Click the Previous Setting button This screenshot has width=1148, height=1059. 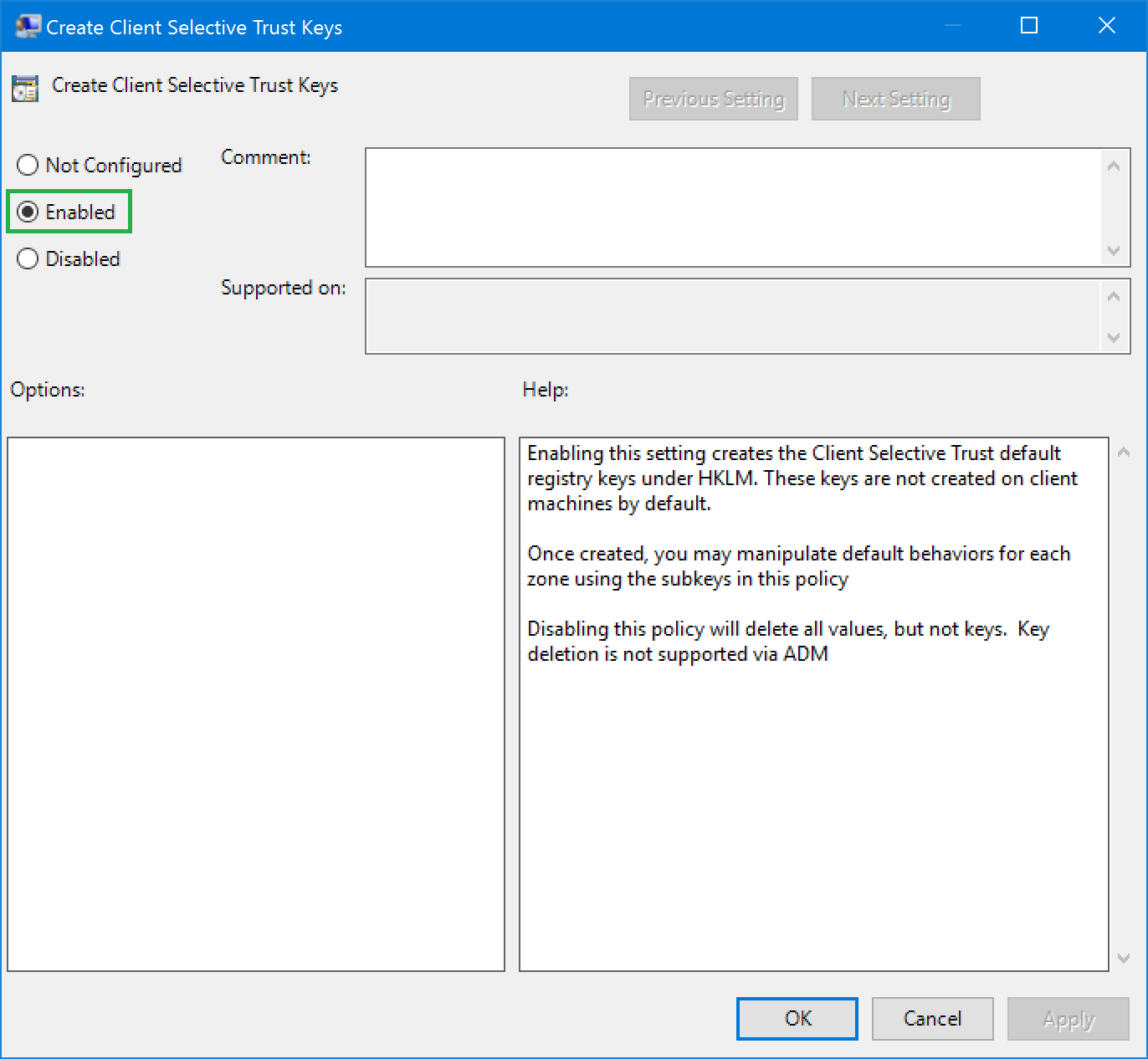point(713,99)
